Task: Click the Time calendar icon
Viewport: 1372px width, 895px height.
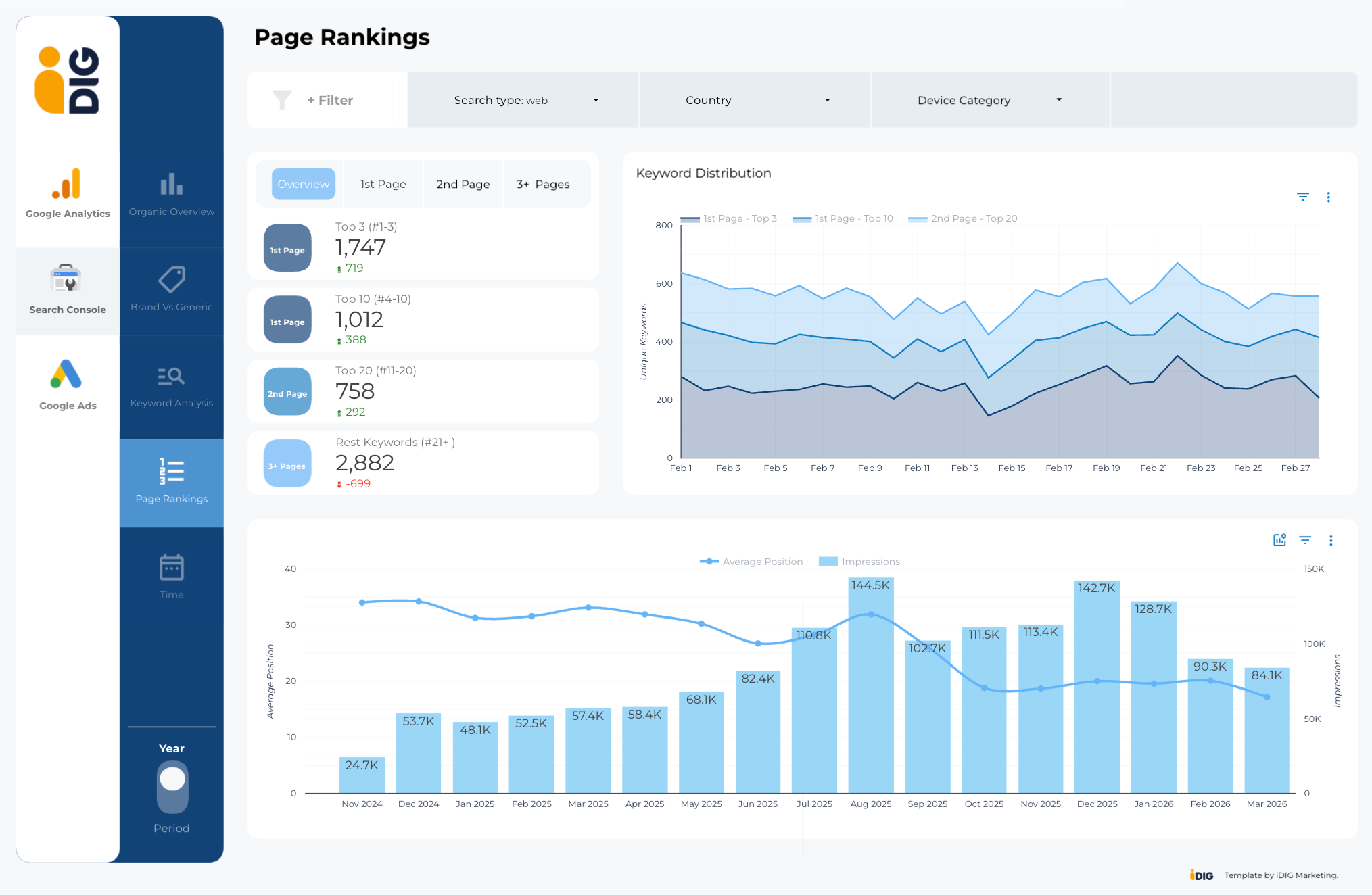Action: pyautogui.click(x=171, y=568)
